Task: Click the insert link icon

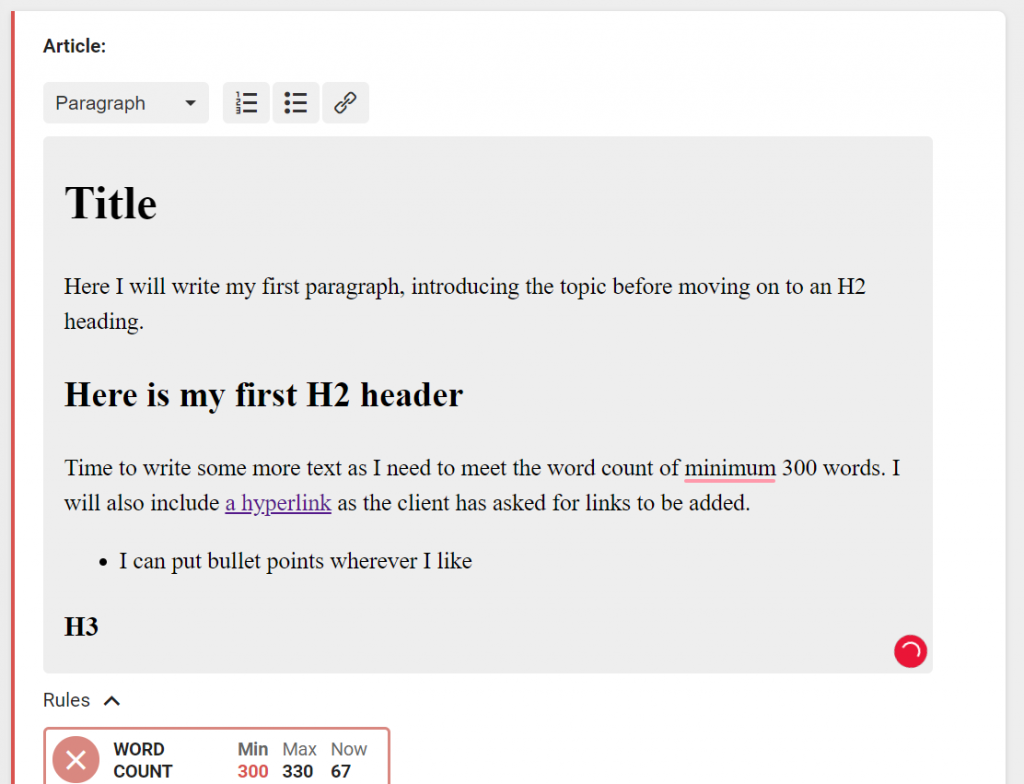Action: (345, 103)
